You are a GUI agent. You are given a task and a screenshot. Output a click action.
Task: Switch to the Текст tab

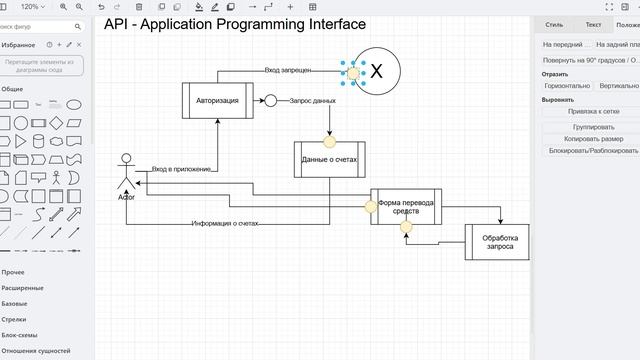pyautogui.click(x=593, y=25)
